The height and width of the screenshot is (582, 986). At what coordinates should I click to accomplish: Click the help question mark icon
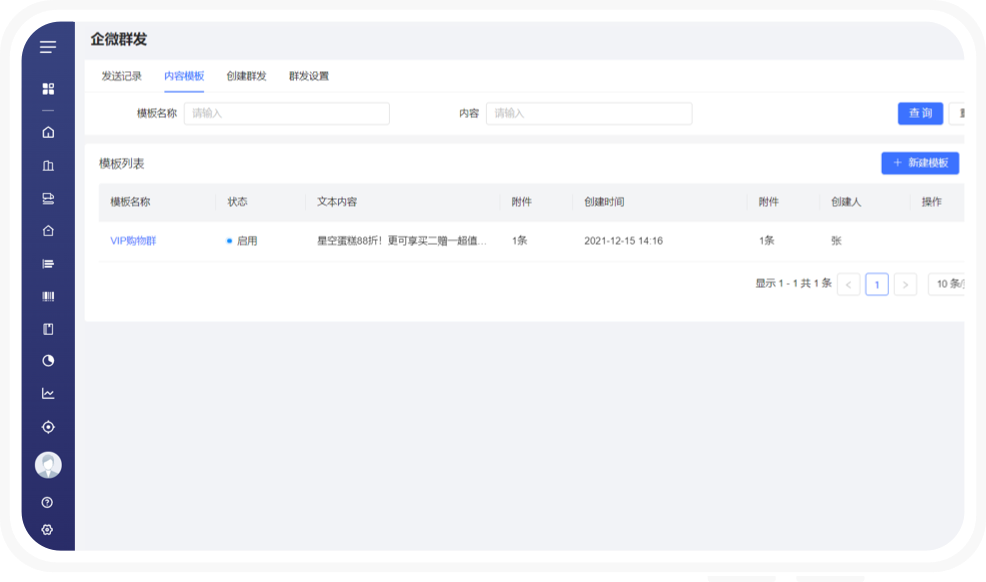point(47,502)
